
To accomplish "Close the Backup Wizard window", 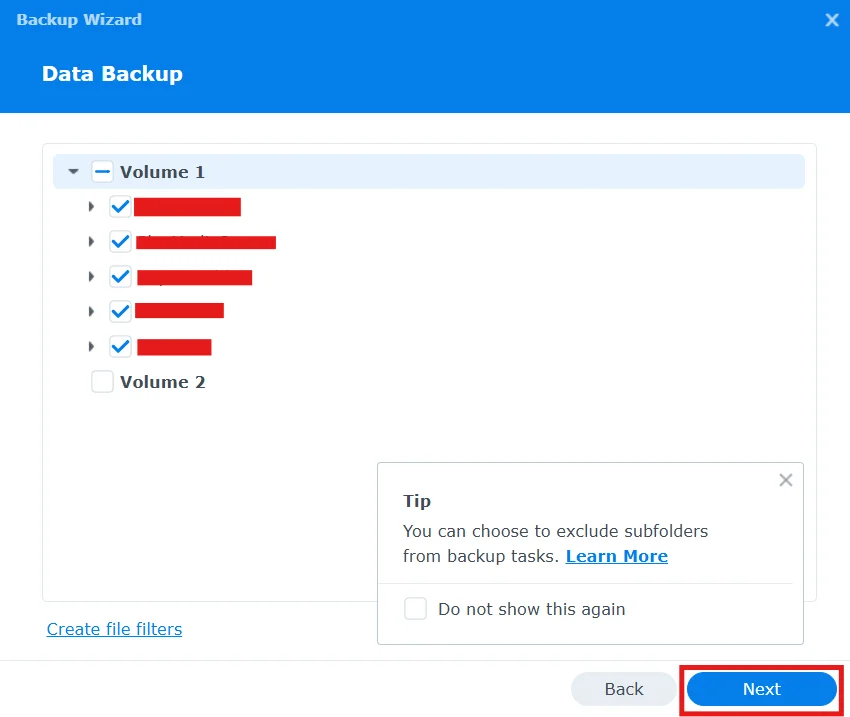I will (x=831, y=19).
